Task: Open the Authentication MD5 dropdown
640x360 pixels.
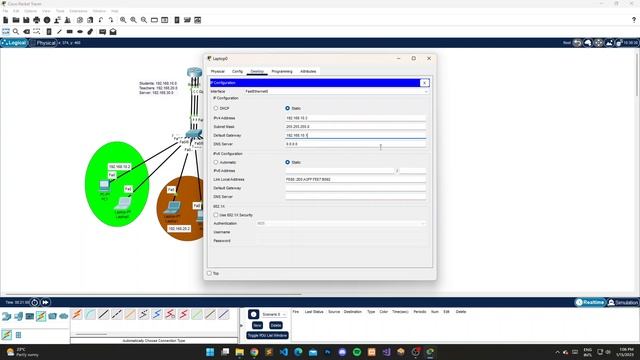Action: point(341,224)
